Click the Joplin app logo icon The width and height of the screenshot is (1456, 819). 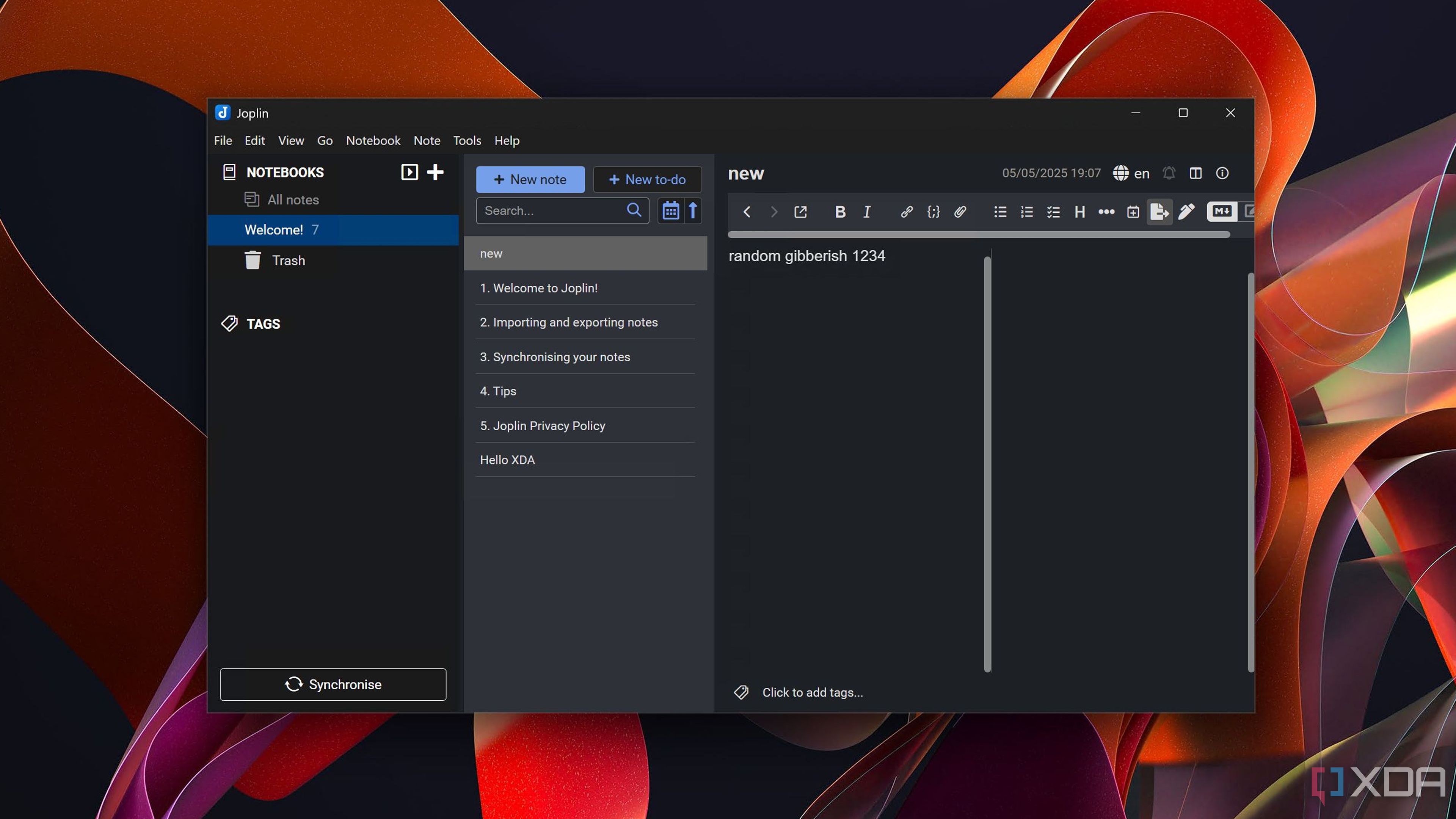coord(223,113)
